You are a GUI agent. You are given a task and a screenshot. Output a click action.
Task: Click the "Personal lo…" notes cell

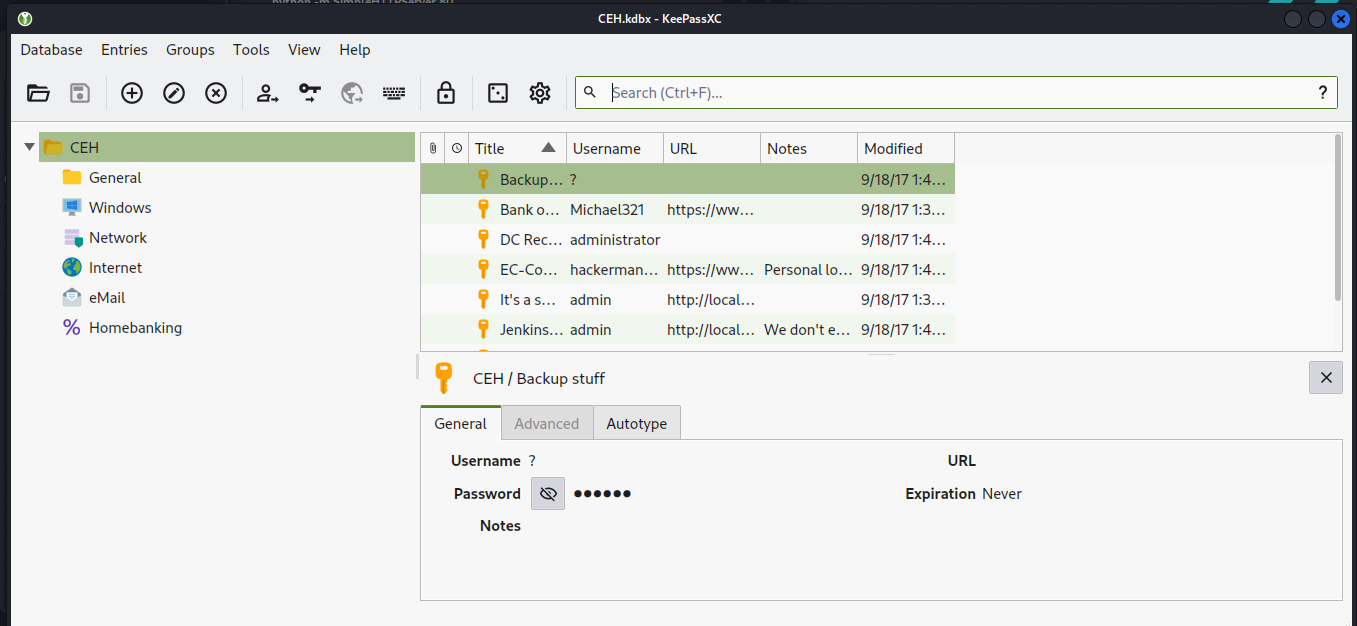[808, 269]
